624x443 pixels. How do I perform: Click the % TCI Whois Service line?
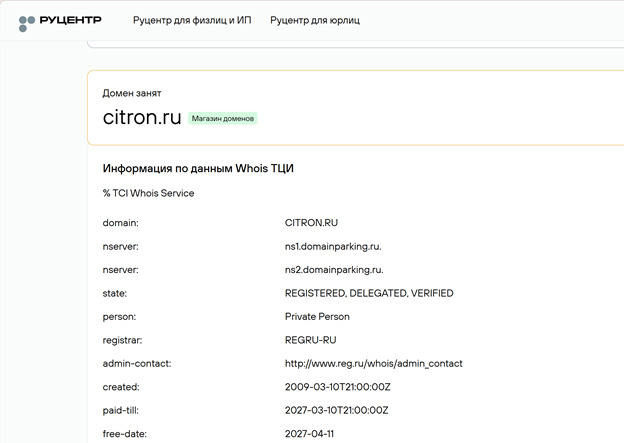tap(148, 193)
